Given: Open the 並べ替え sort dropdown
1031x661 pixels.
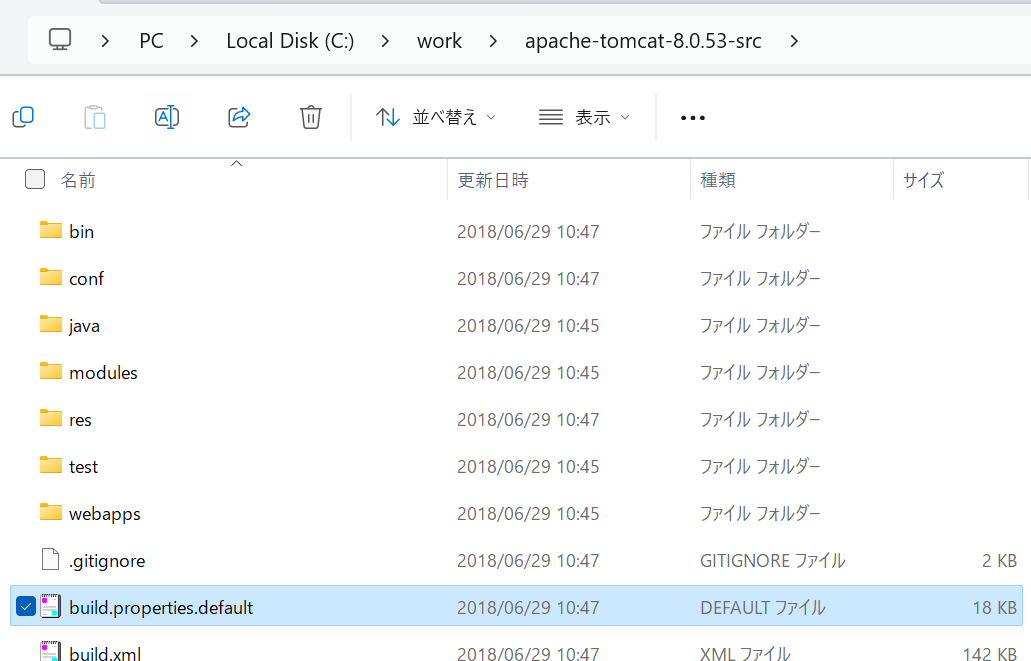Looking at the screenshot, I should click(435, 117).
